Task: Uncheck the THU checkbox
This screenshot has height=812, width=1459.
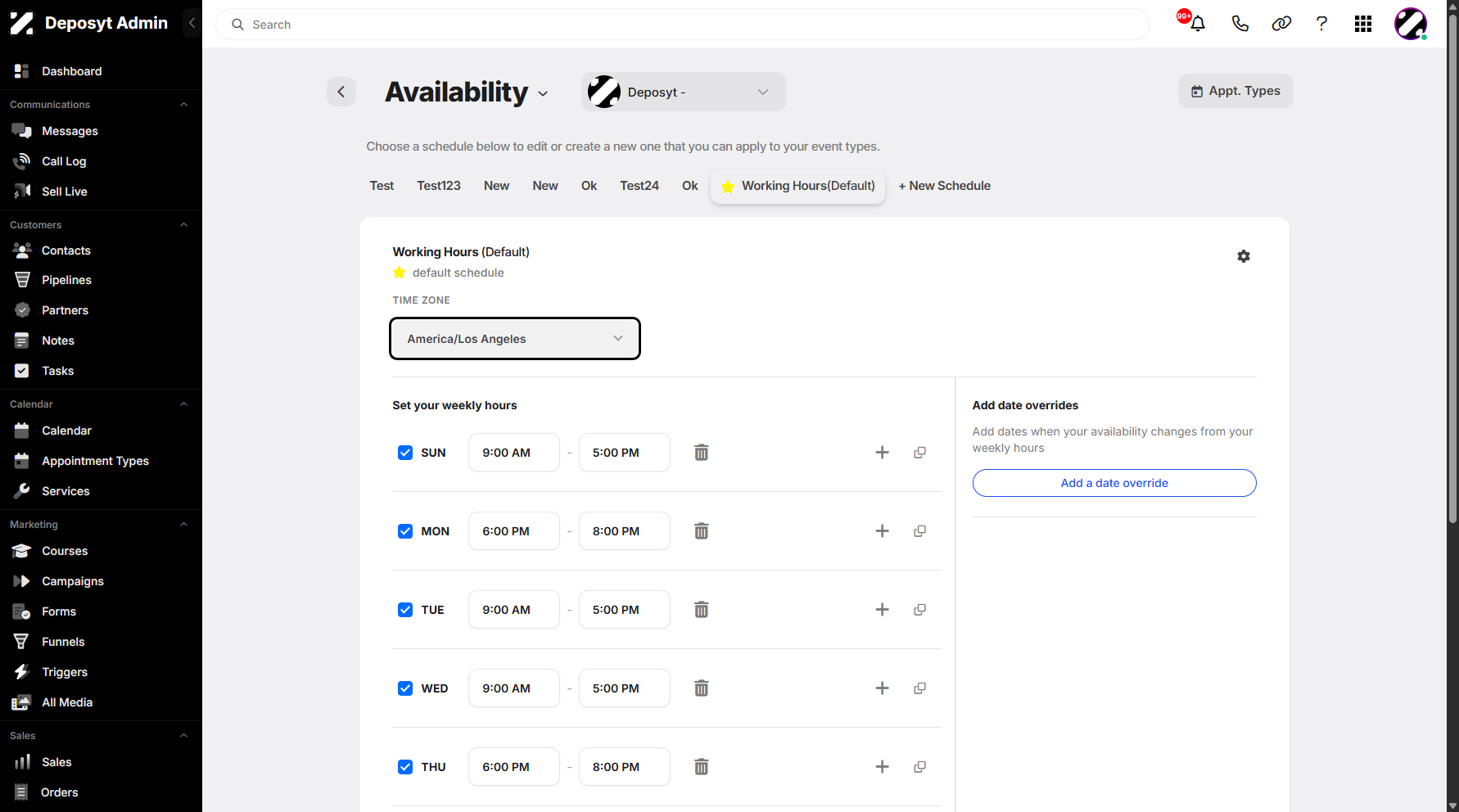Action: coord(405,767)
